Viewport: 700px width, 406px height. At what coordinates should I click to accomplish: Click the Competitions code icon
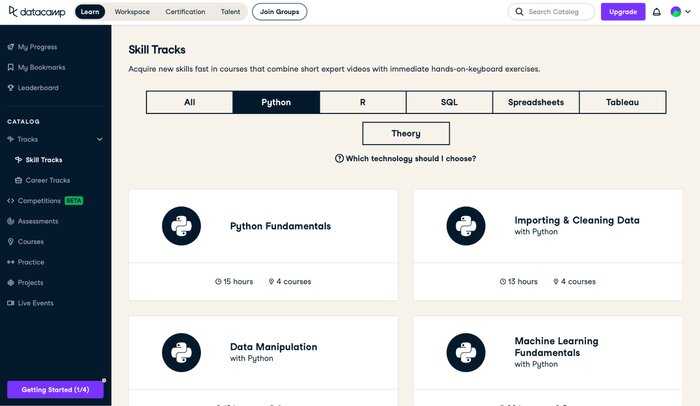point(11,201)
